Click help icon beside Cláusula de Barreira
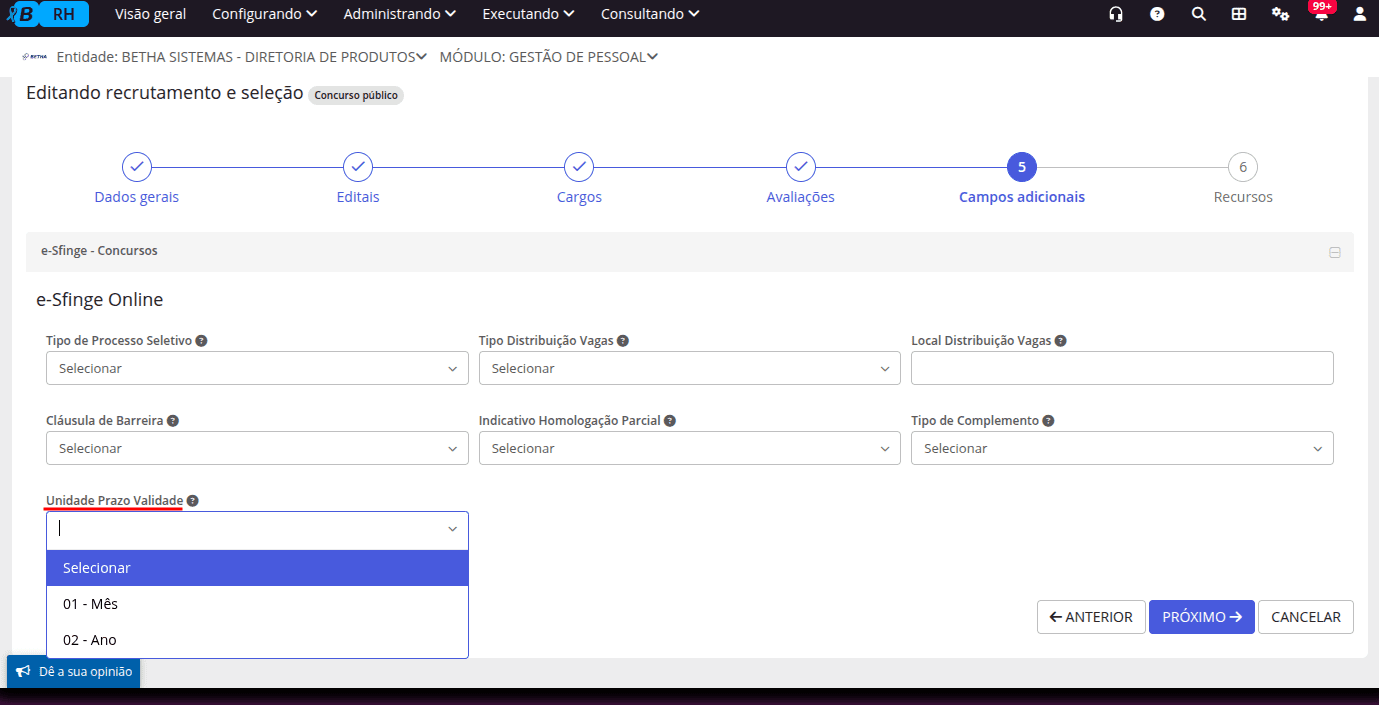The height and width of the screenshot is (705, 1379). click(x=173, y=421)
